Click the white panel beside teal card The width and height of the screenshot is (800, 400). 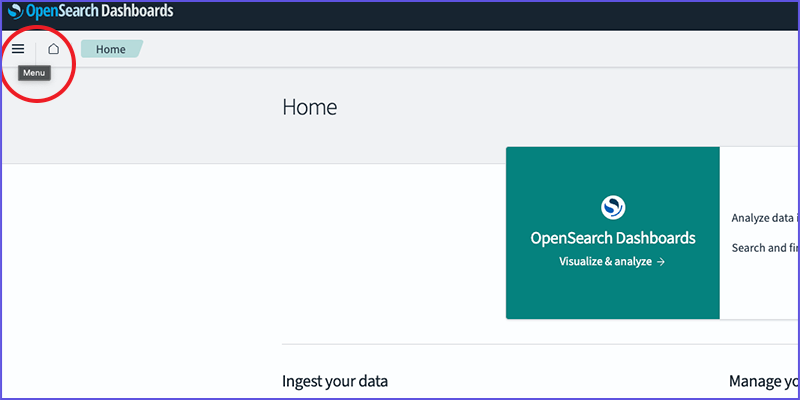tap(759, 233)
